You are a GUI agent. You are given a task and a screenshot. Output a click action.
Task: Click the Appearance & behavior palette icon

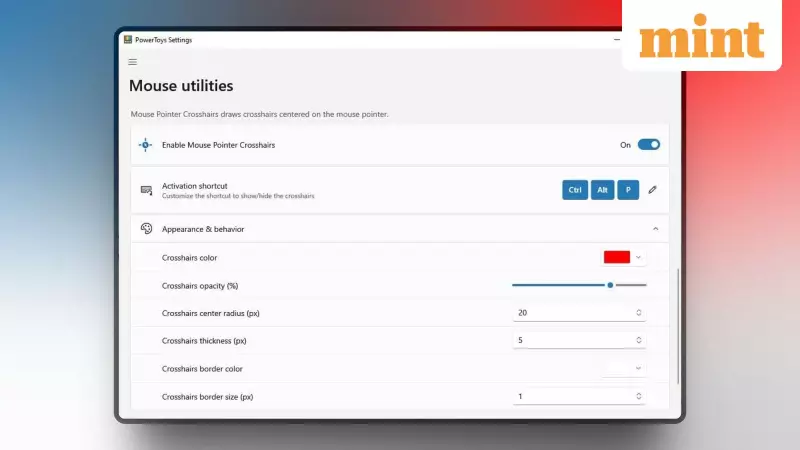point(146,229)
